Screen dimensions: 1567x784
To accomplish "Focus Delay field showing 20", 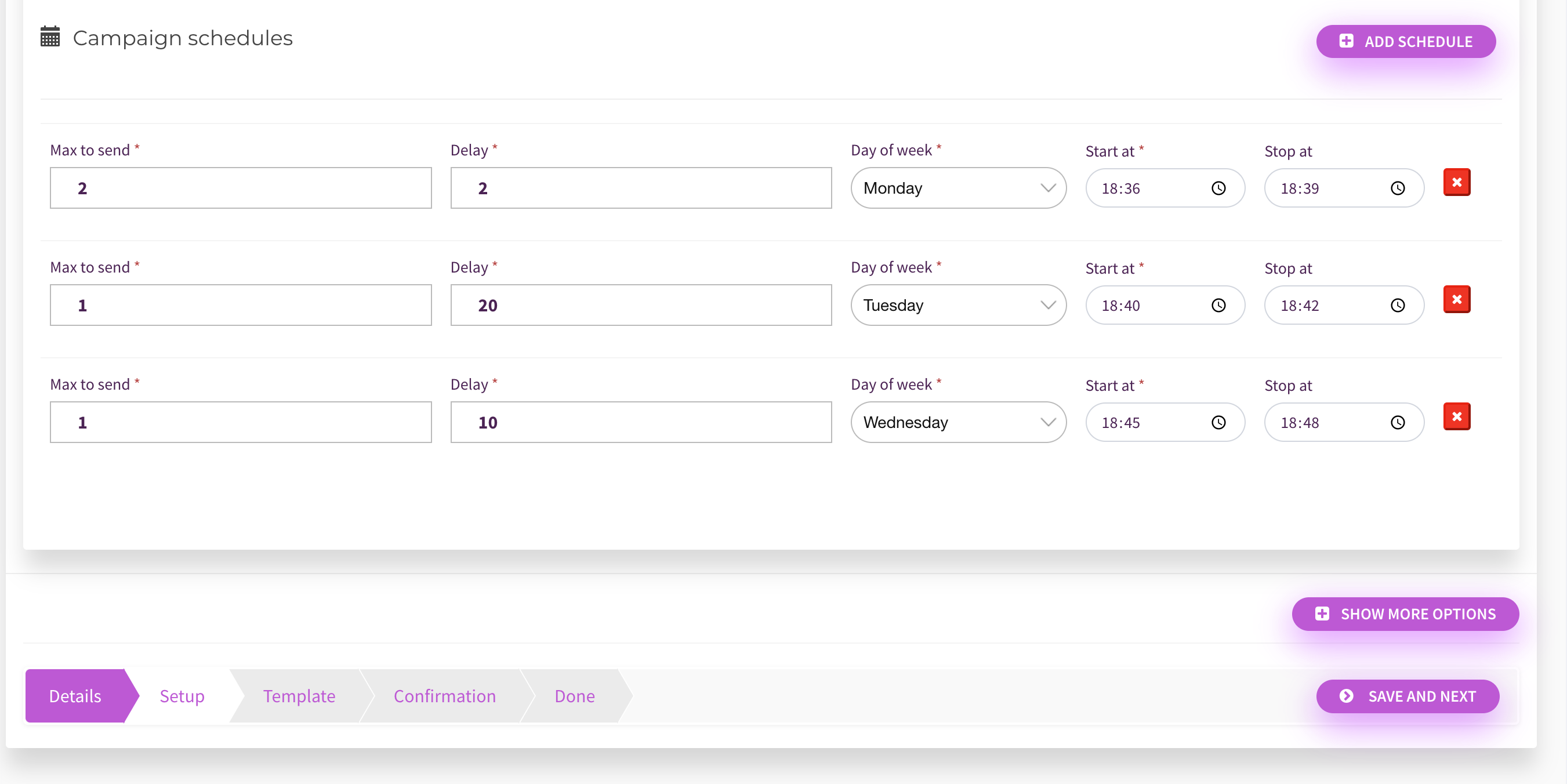I will (641, 306).
